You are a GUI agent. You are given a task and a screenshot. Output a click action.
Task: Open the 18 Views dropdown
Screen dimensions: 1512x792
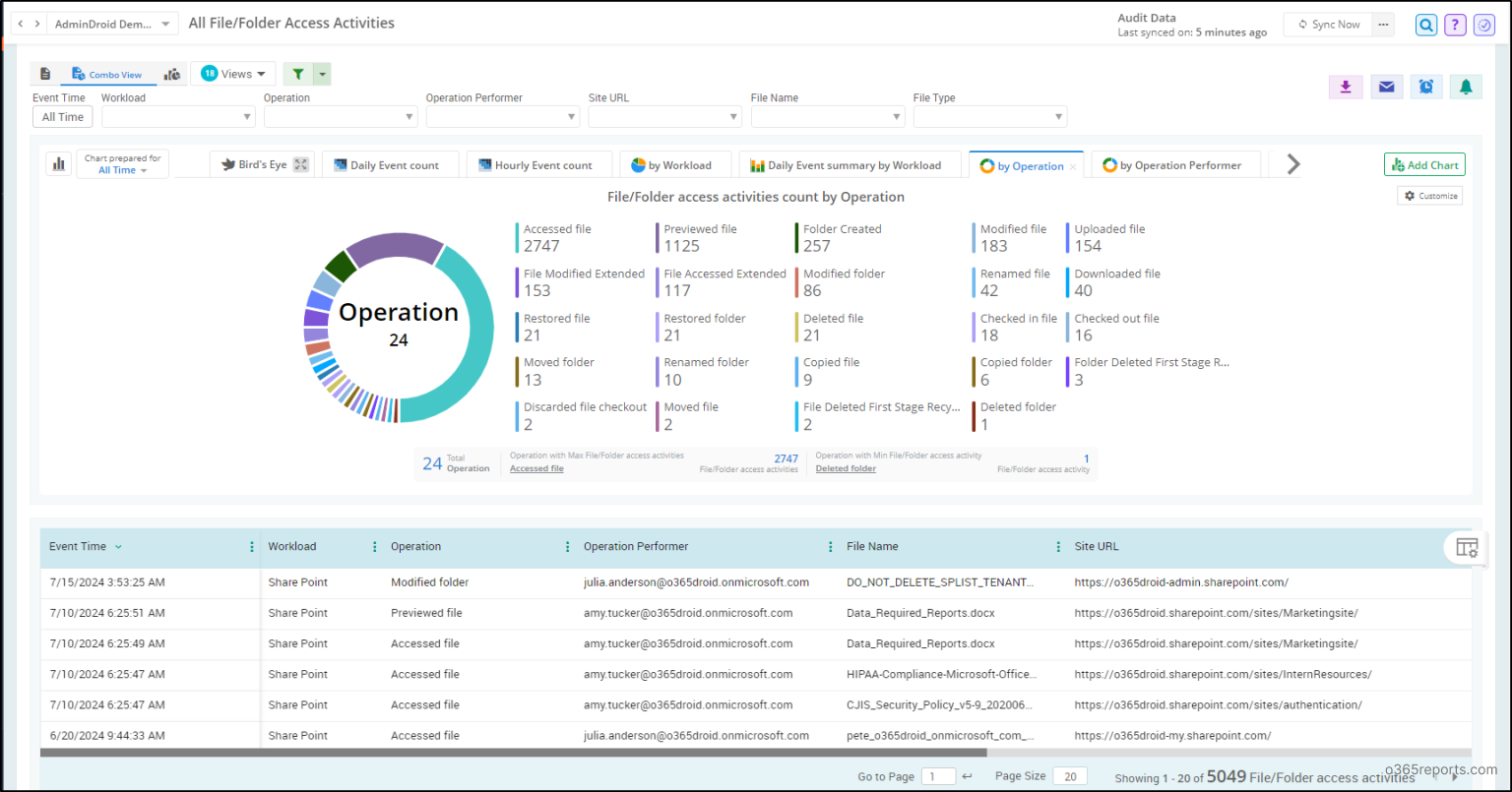233,74
